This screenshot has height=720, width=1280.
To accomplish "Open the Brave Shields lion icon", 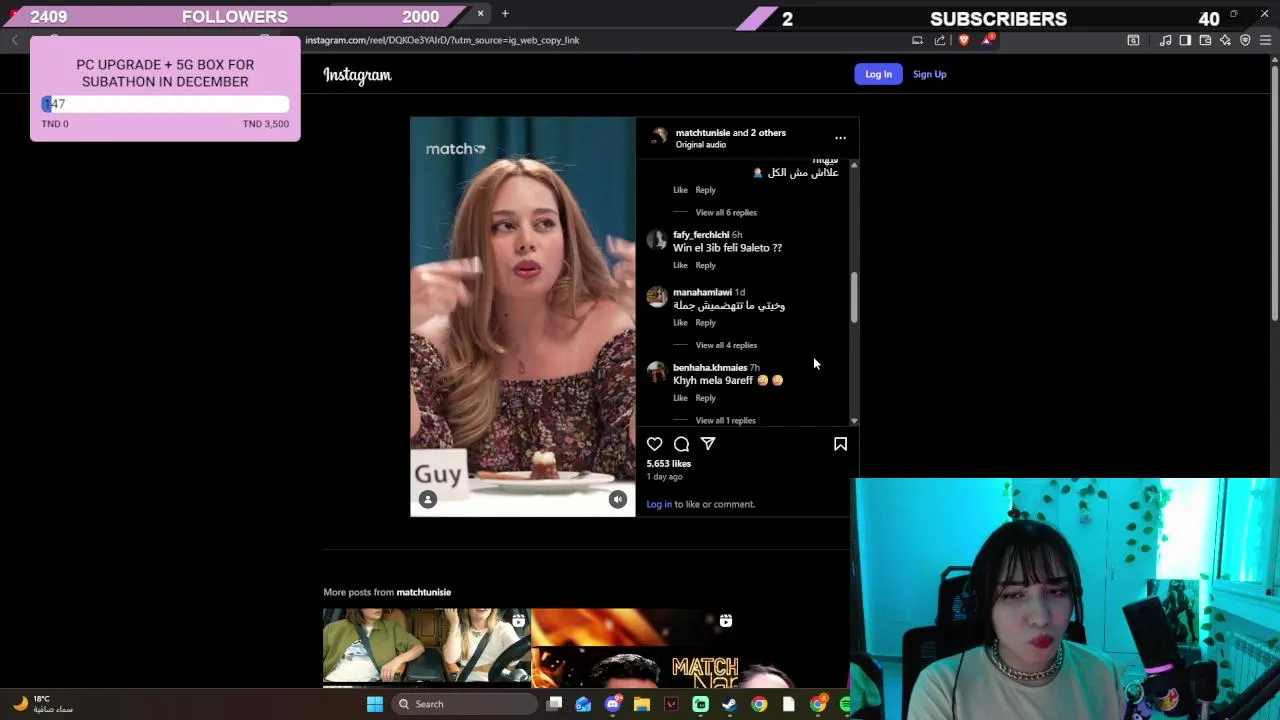I will 964,40.
